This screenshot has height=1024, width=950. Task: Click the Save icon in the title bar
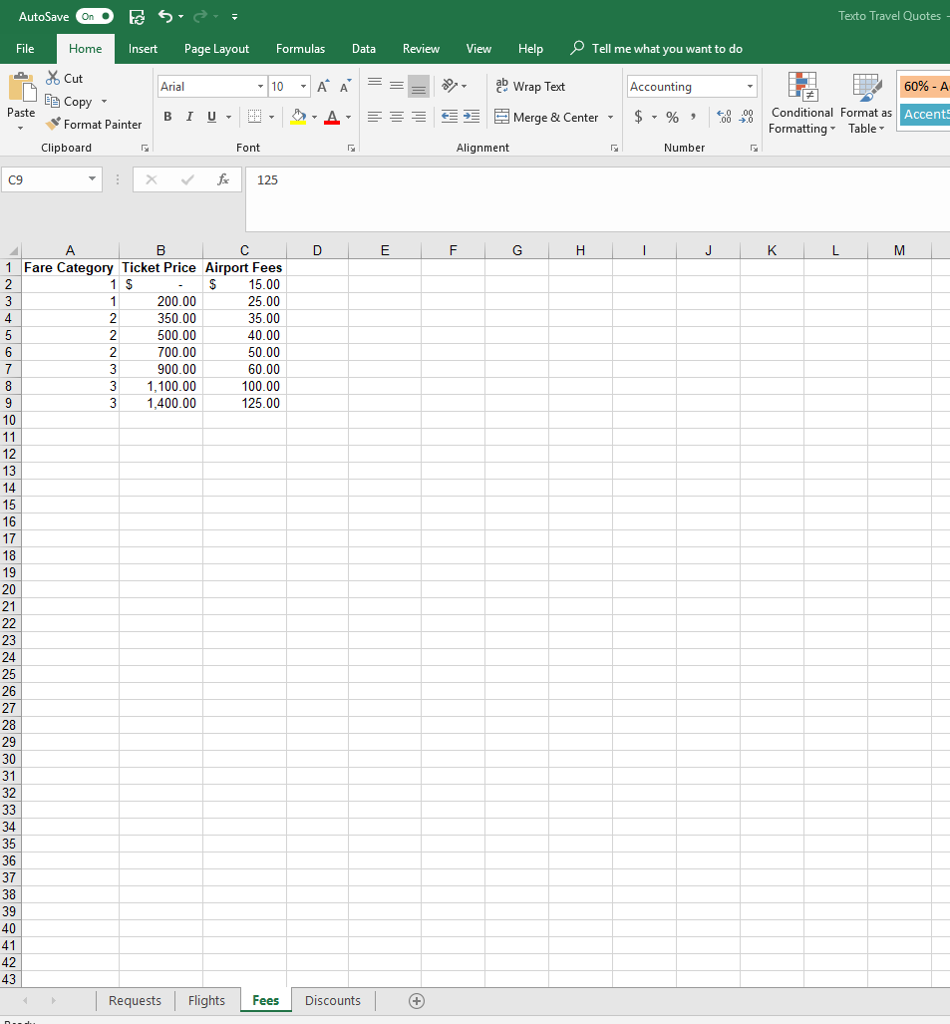136,17
